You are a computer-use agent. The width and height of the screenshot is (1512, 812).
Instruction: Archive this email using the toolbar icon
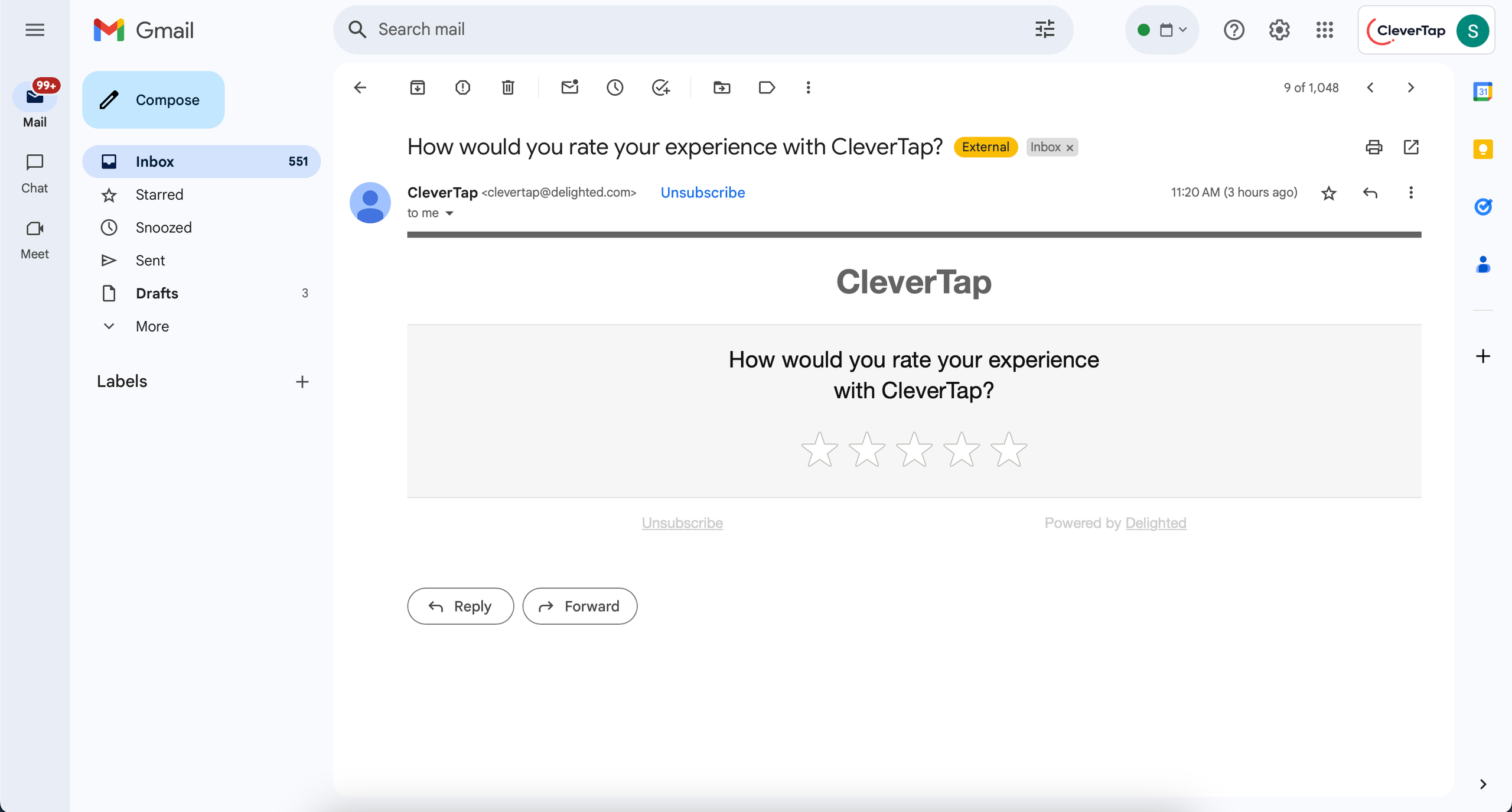[x=418, y=87]
